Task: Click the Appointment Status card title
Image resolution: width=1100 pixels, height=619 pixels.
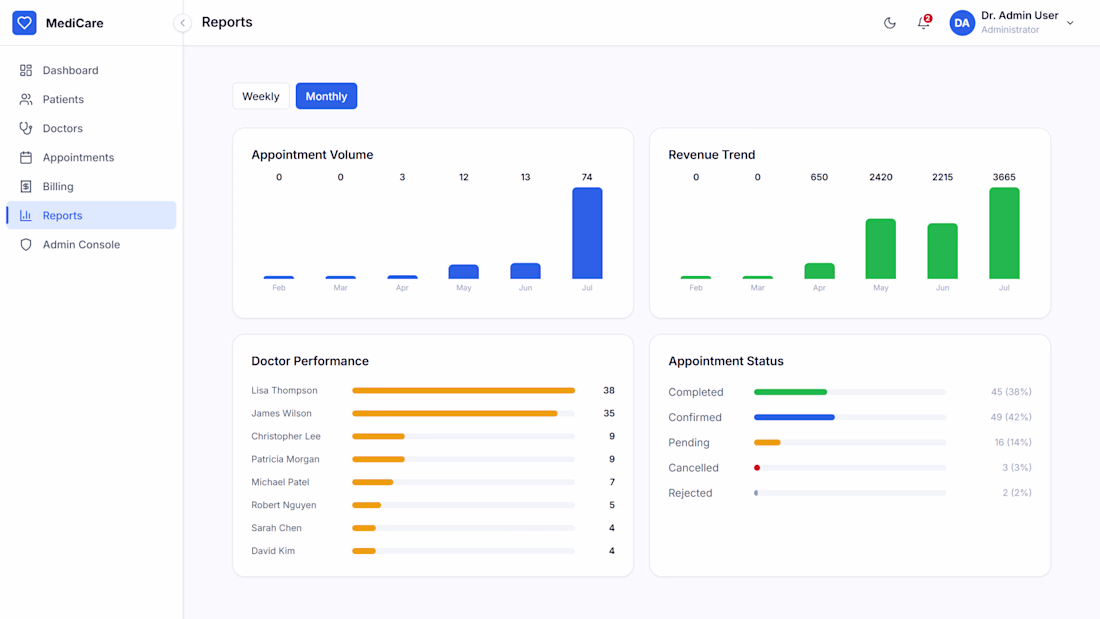Action: [x=725, y=361]
